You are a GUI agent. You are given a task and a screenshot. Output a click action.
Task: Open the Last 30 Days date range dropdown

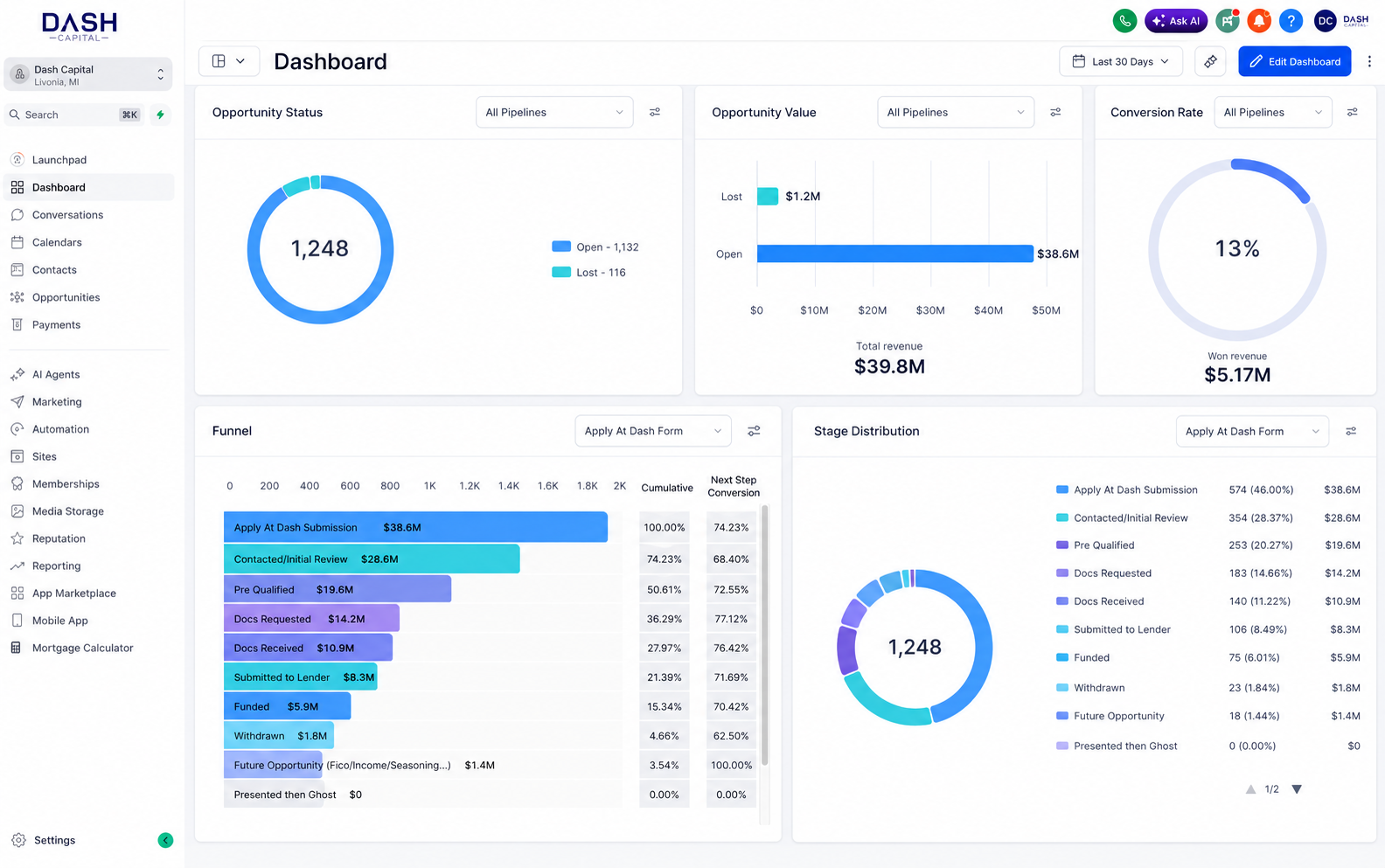click(x=1121, y=61)
